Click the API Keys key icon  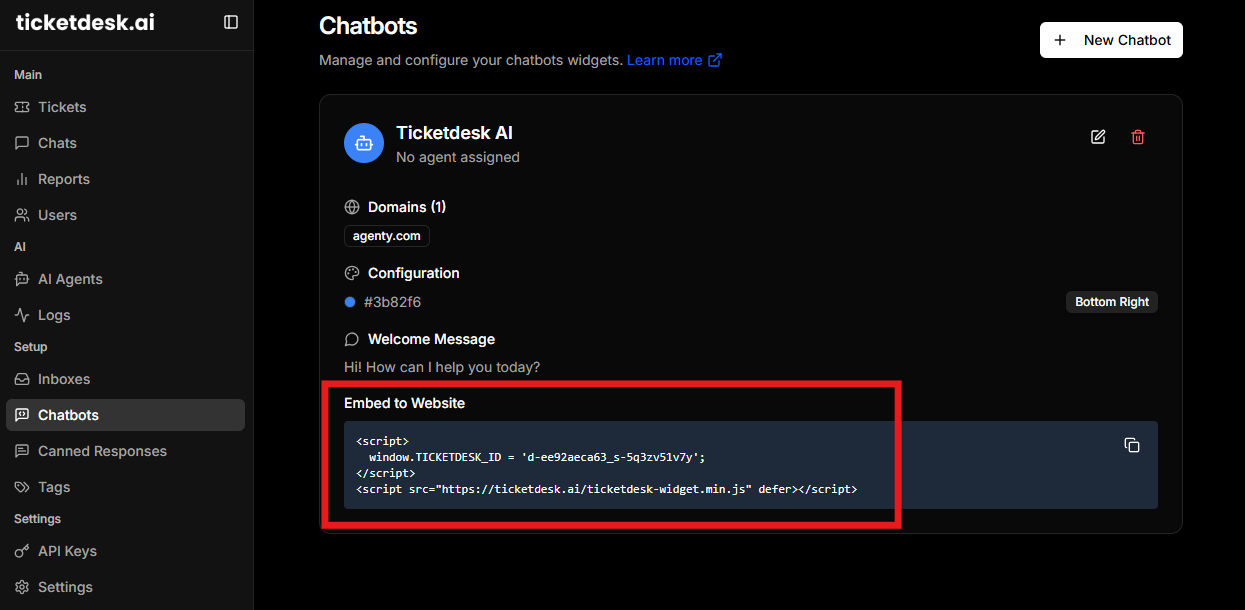click(x=22, y=551)
